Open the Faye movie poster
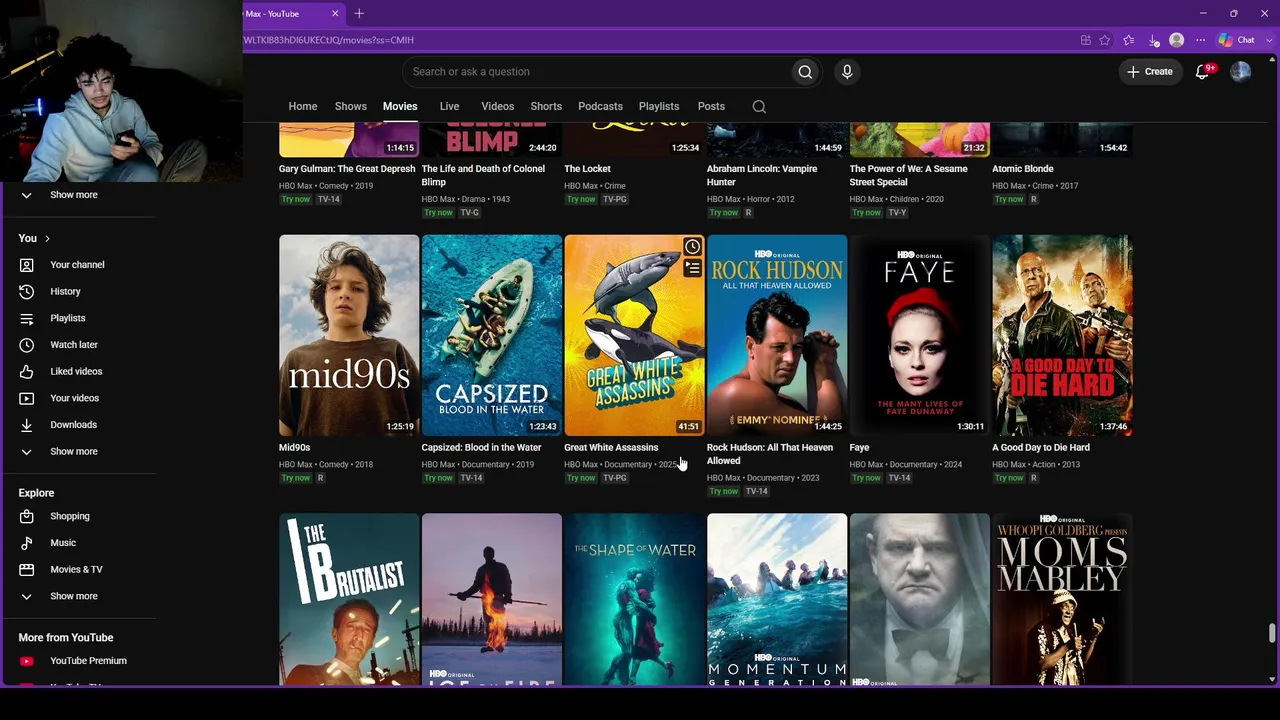 pos(920,335)
